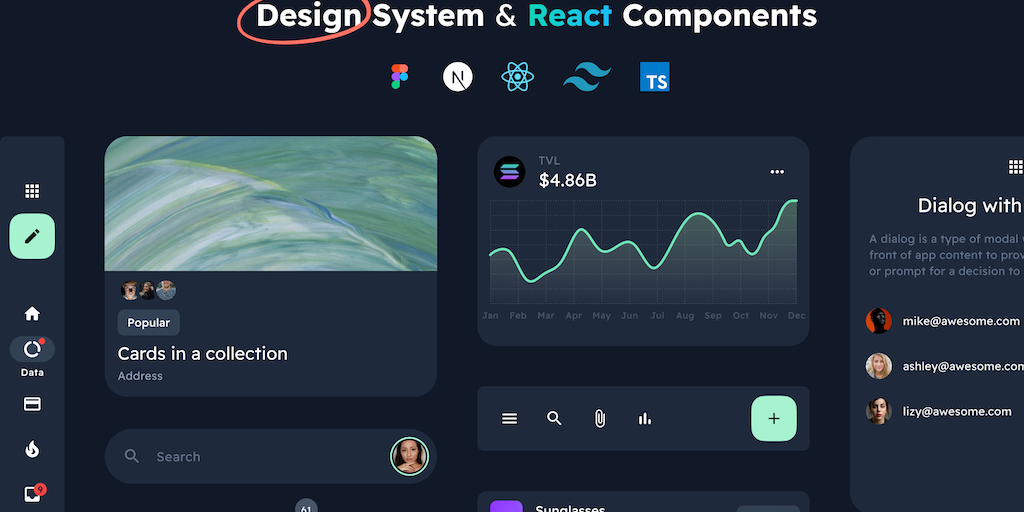
Task: Click the purple Sunglasses item thumbnail
Action: point(506,506)
